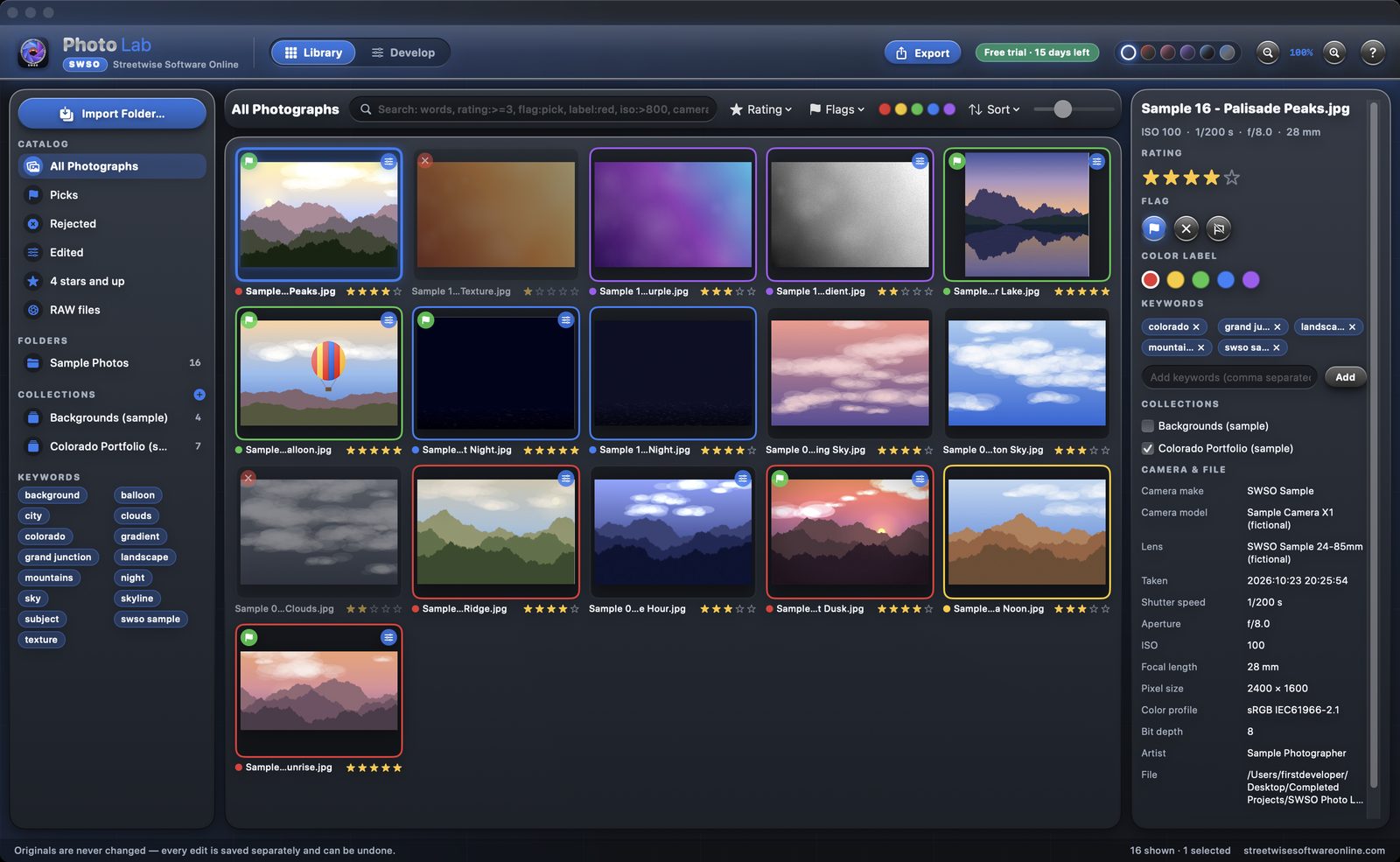
Task: Set rating to five stars in Rating panel
Action: pyautogui.click(x=1231, y=178)
